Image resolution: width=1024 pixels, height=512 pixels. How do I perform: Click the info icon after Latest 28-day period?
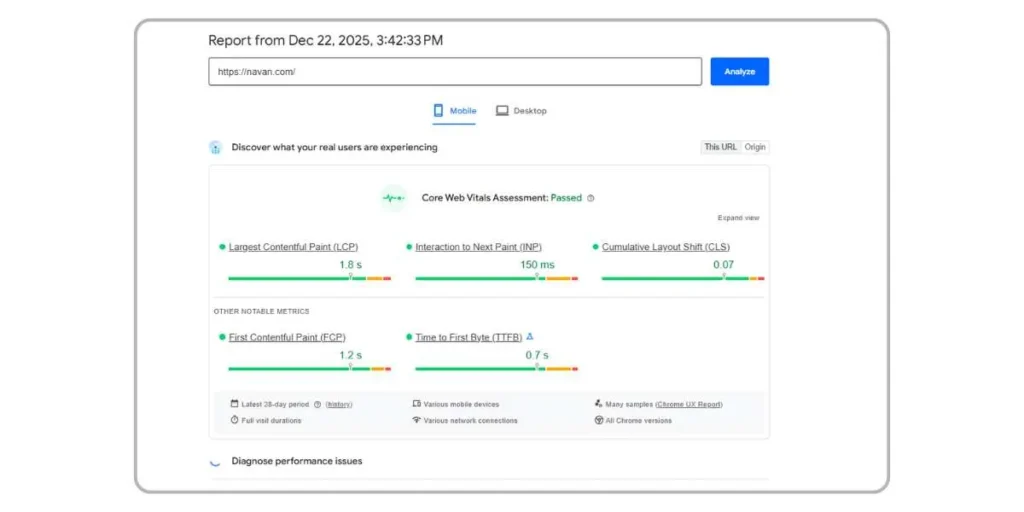tap(317, 405)
